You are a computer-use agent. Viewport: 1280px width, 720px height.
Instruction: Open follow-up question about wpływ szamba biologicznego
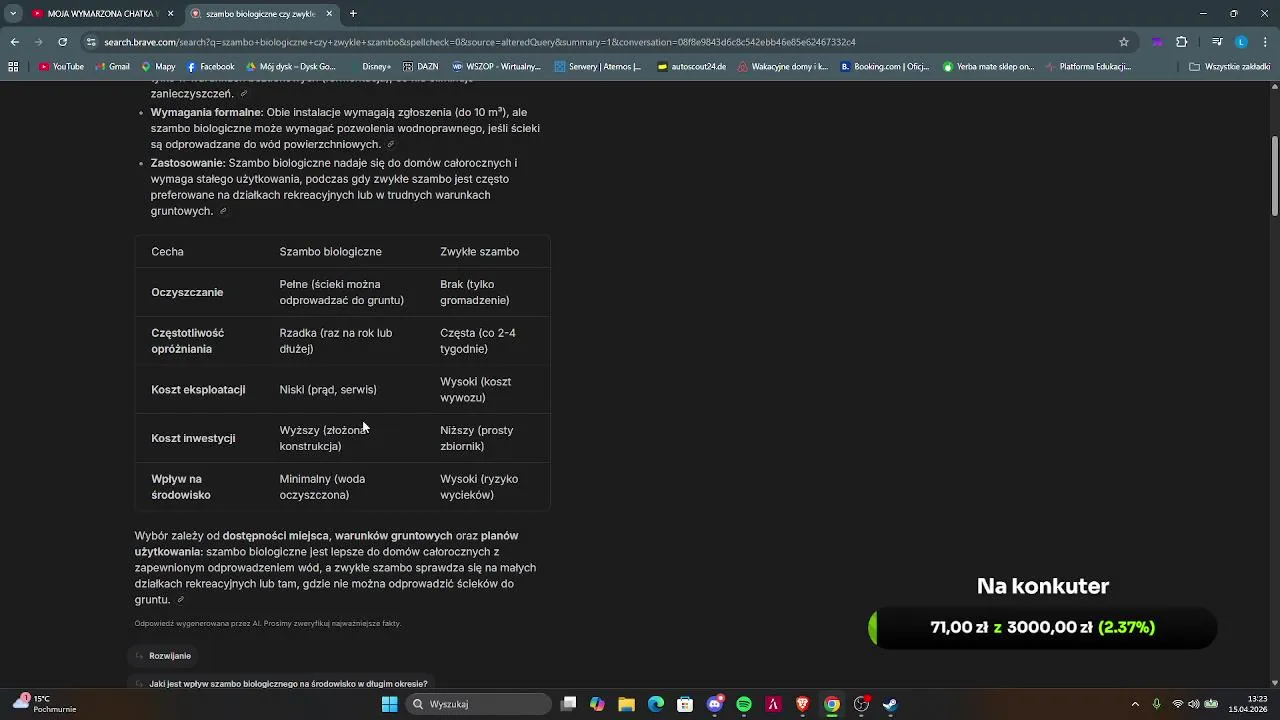point(280,684)
